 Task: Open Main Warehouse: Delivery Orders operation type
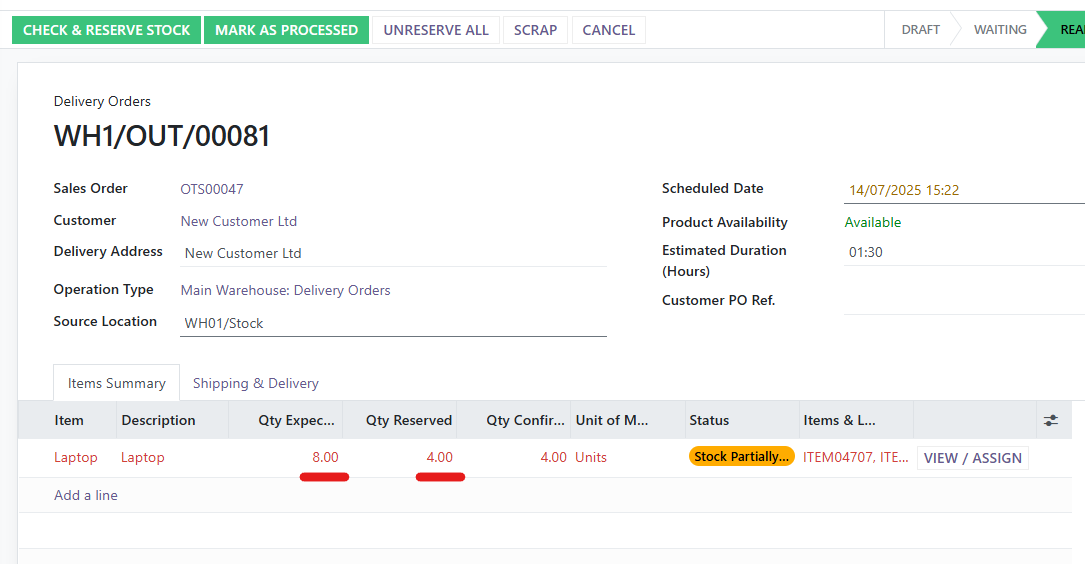click(285, 290)
